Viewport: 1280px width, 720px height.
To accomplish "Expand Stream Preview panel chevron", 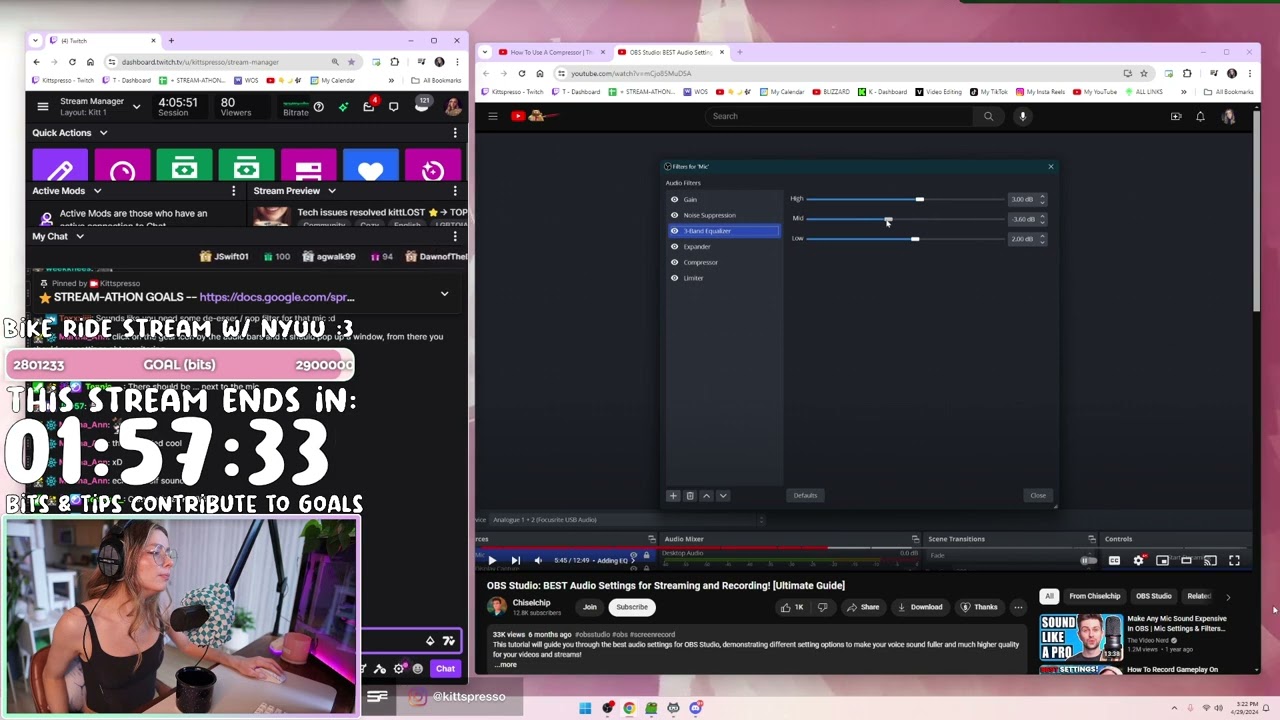I will coord(332,191).
